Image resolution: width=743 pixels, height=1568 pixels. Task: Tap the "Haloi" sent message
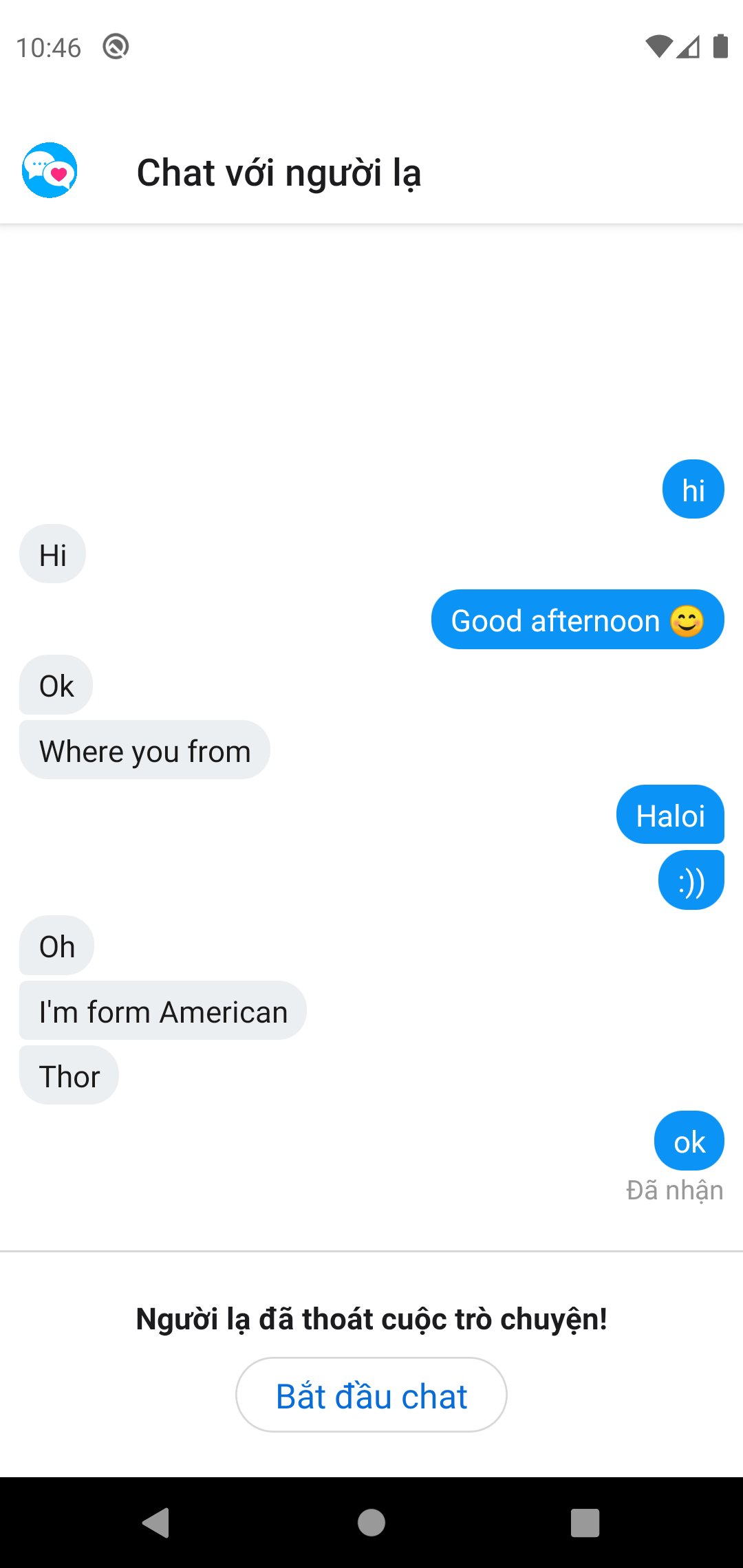(x=670, y=815)
